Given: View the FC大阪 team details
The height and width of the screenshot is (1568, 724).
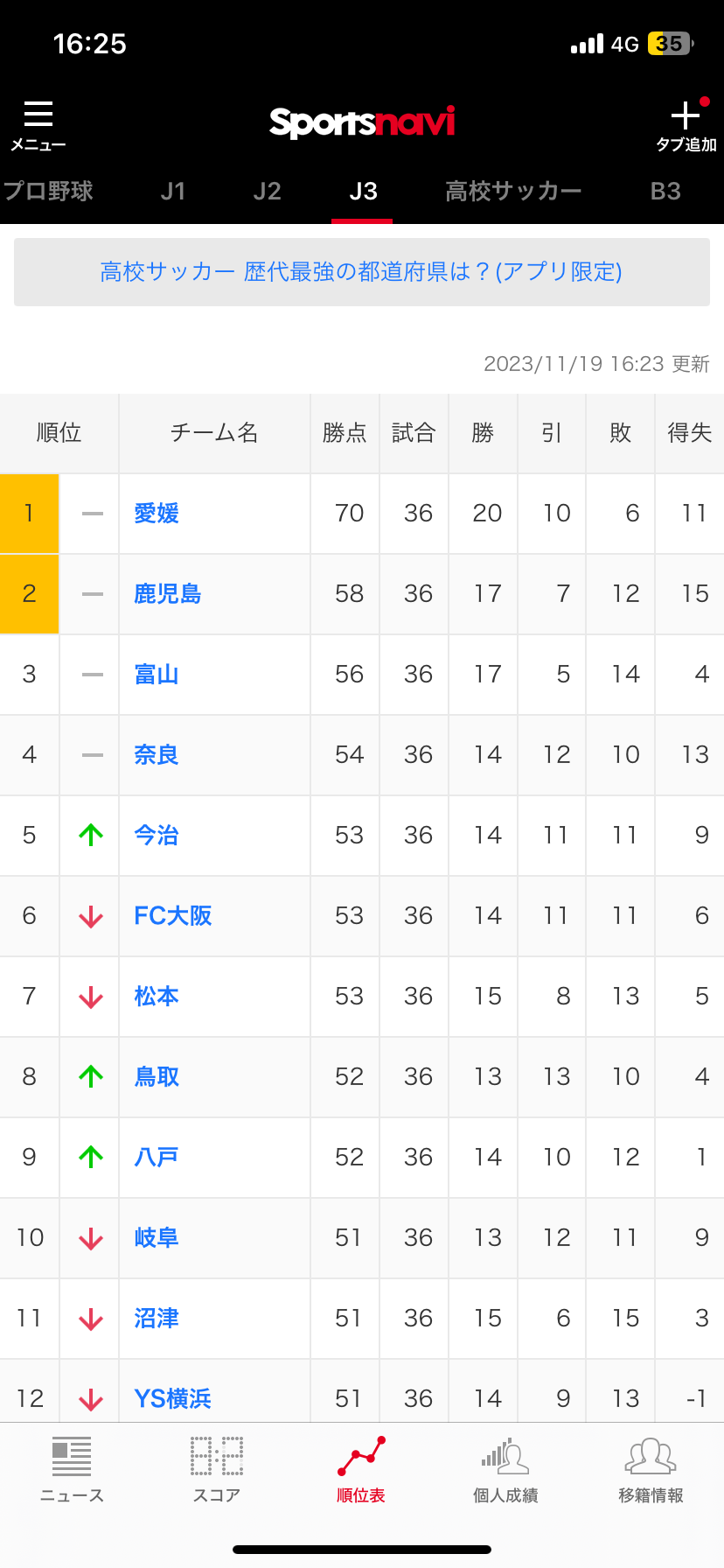Looking at the screenshot, I should (x=173, y=916).
